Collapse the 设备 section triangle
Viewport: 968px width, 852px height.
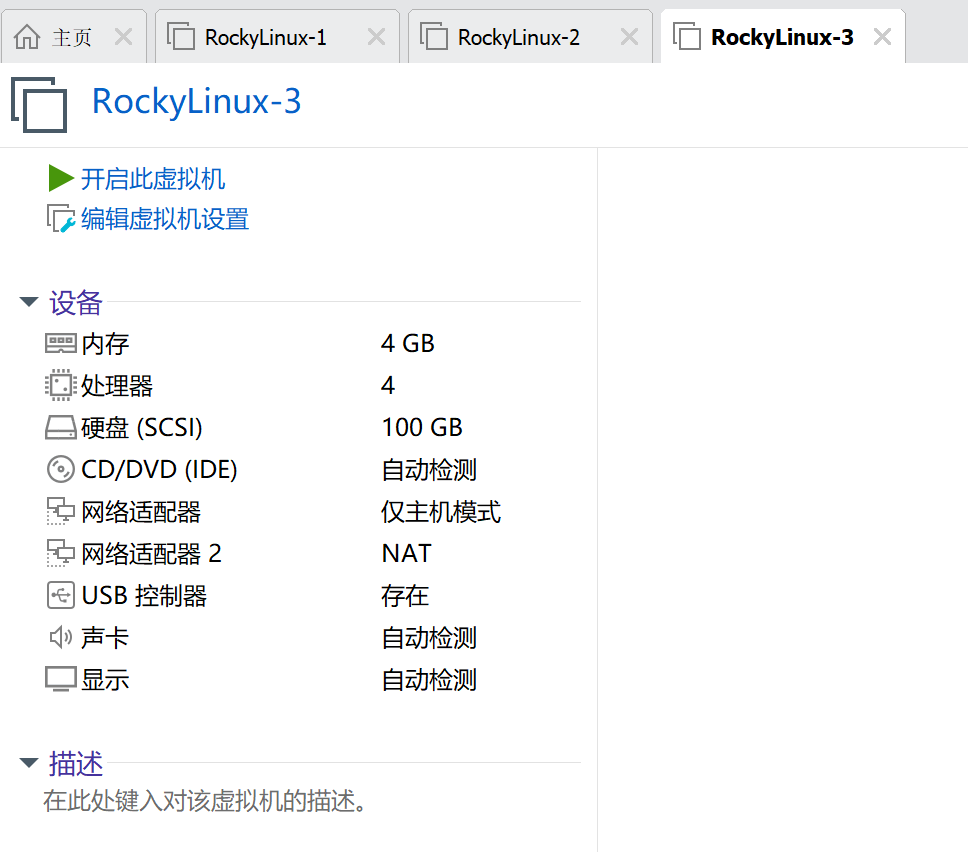(28, 302)
